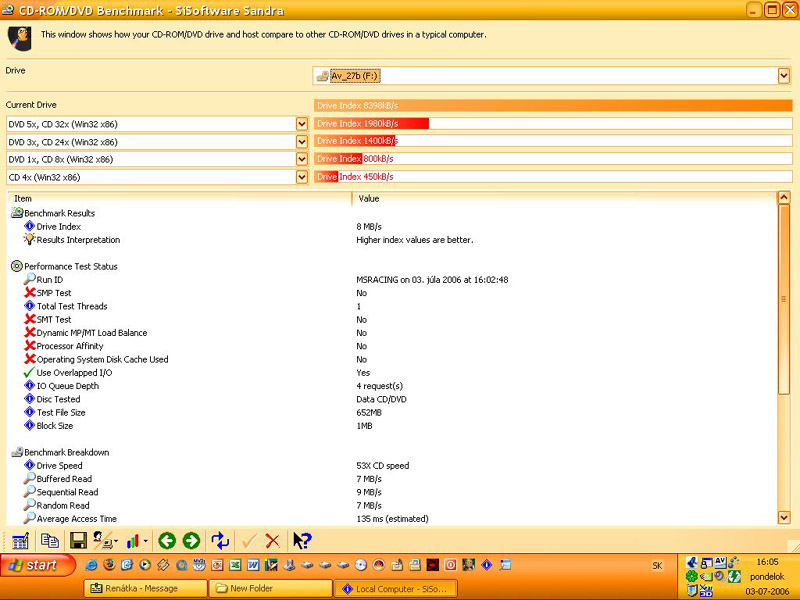800x600 pixels.
Task: Launch Firefox from quick launch
Action: click(109, 565)
